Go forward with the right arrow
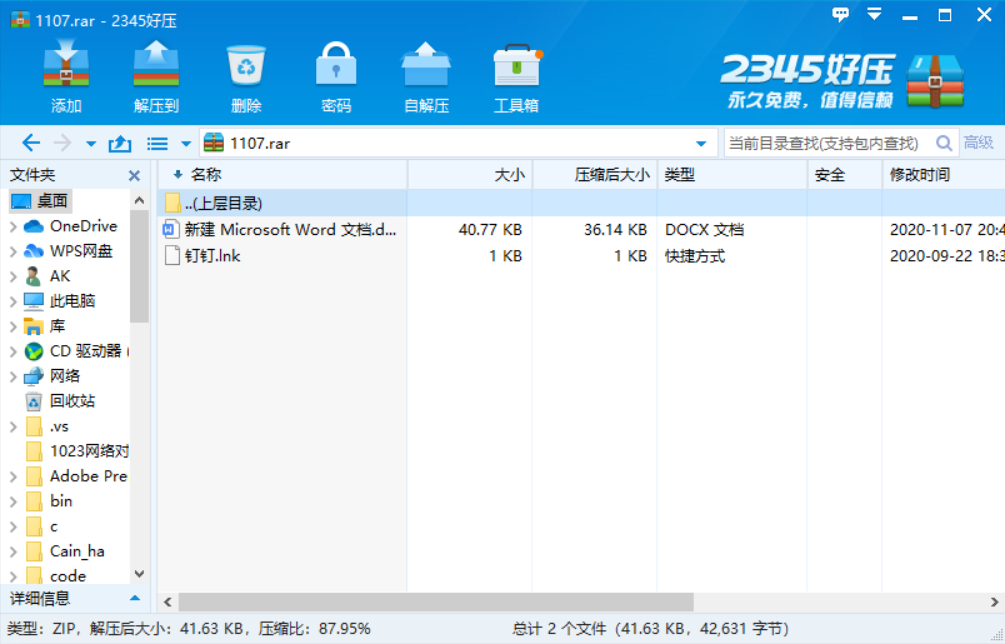1005x644 pixels. (x=62, y=143)
